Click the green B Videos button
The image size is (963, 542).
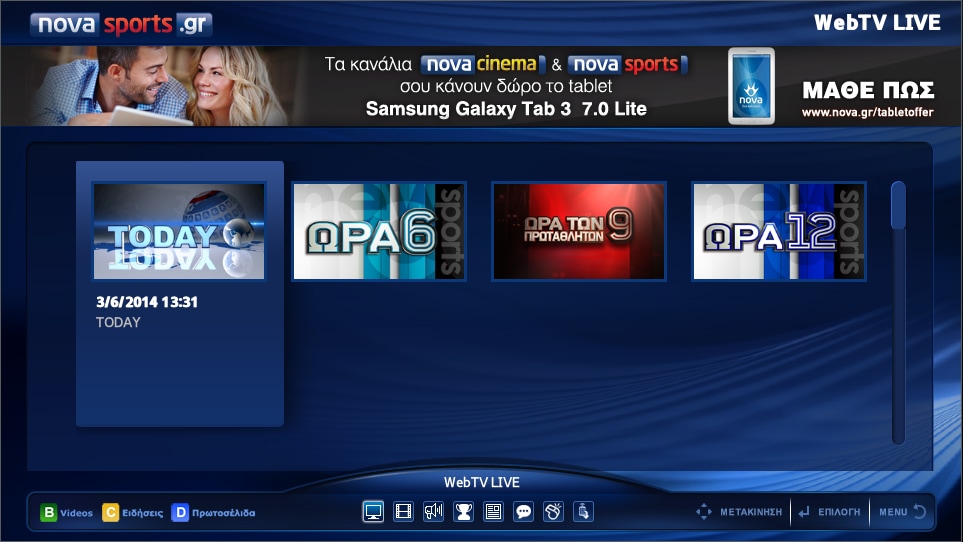pyautogui.click(x=66, y=513)
